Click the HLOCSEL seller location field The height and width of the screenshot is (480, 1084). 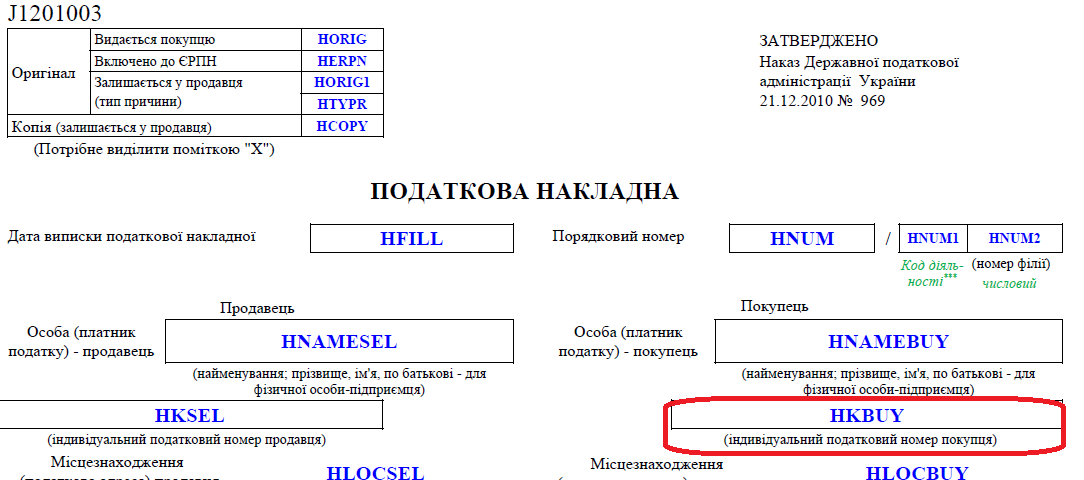coord(375,473)
